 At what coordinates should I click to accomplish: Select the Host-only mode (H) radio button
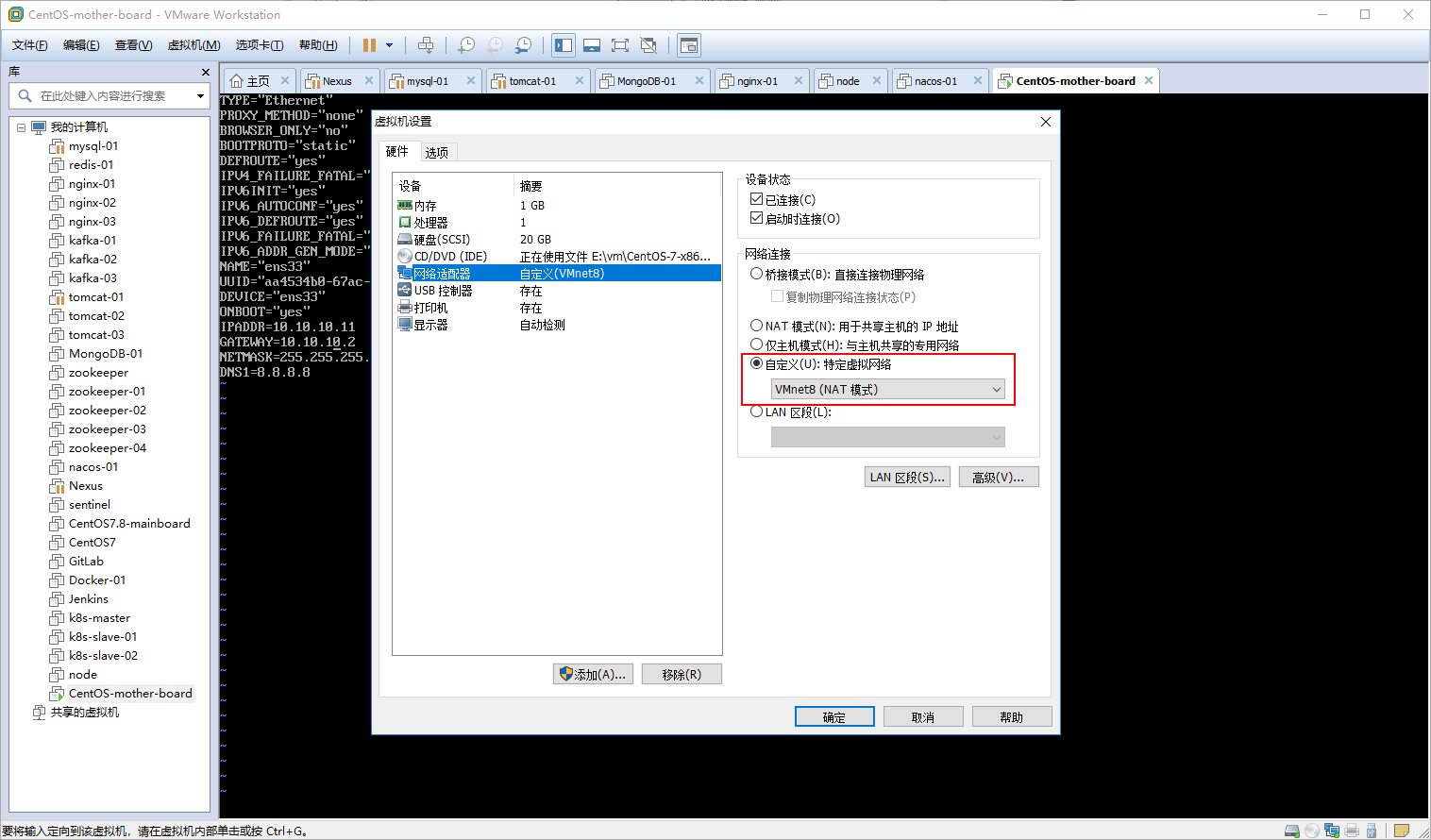756,344
